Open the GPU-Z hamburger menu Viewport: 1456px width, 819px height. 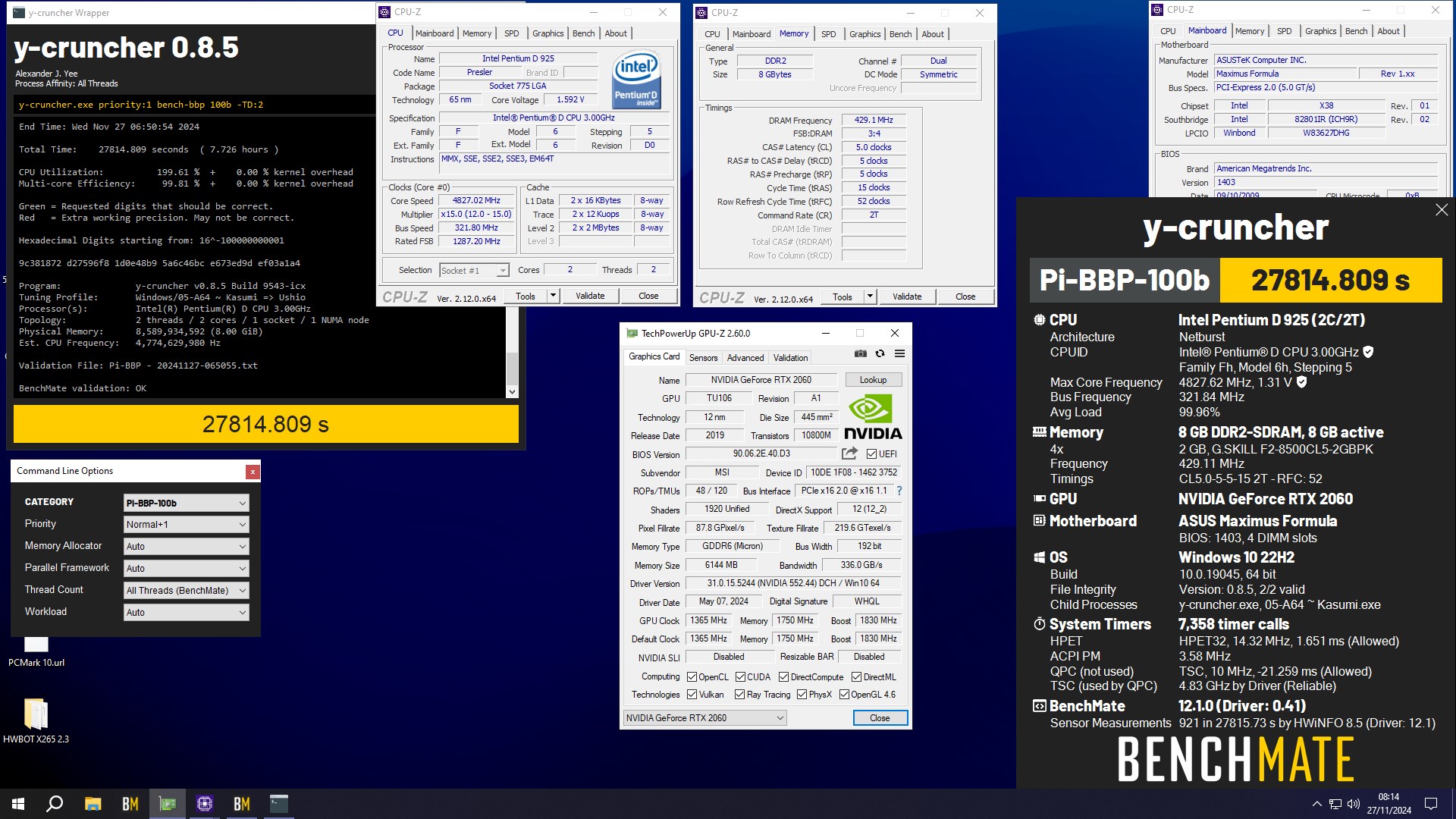(x=899, y=353)
